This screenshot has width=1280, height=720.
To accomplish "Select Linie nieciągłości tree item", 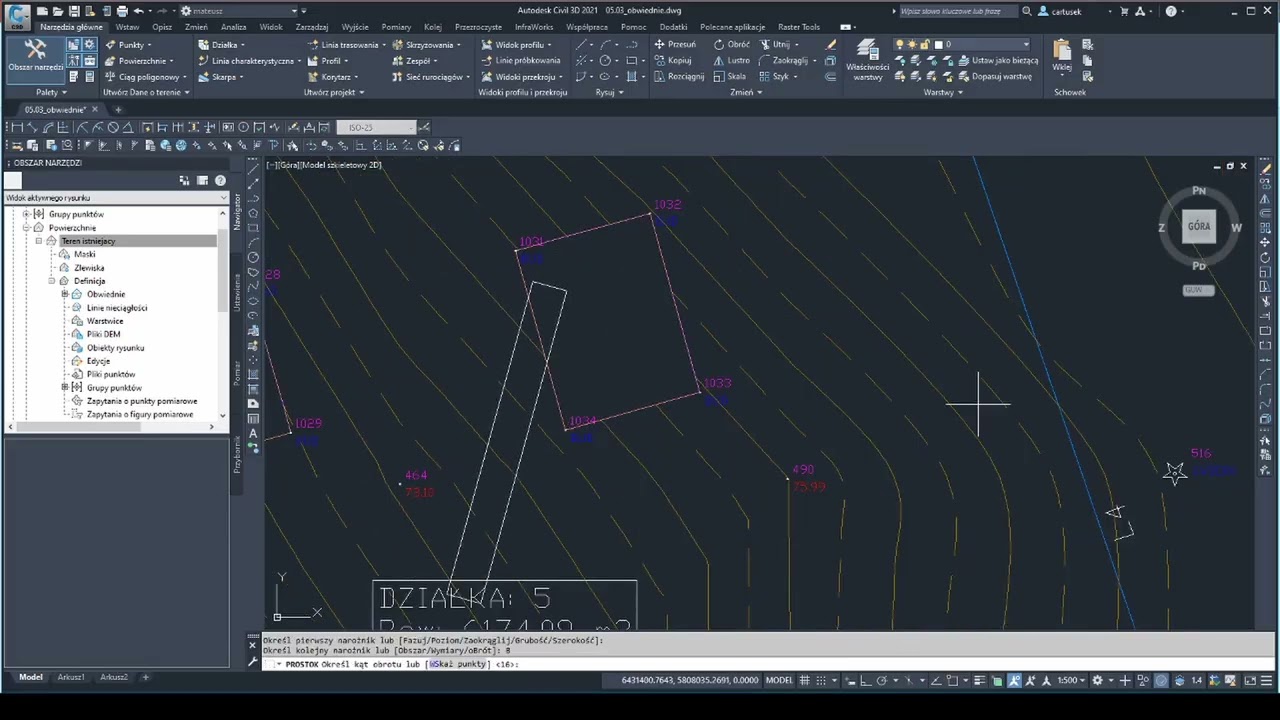I will pos(117,308).
